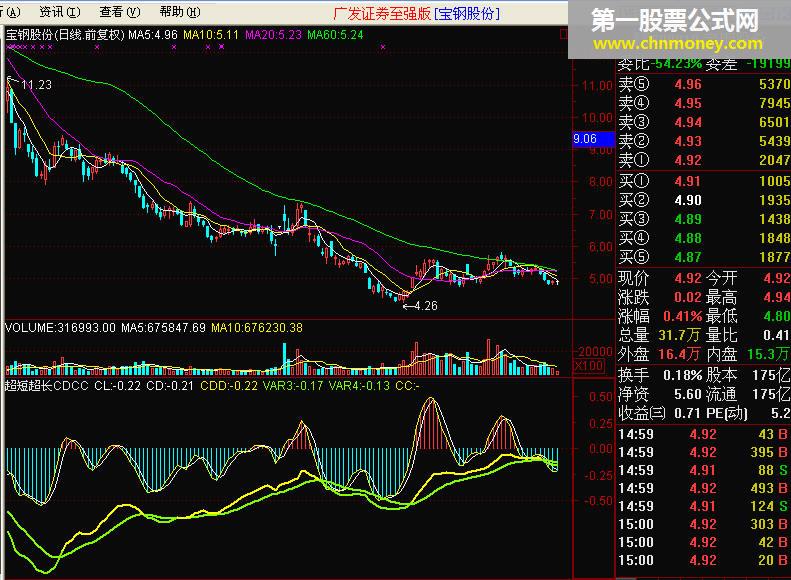This screenshot has height=580, width=791.
Task: Select the MA5:4.96 indicator label
Action: (153, 35)
